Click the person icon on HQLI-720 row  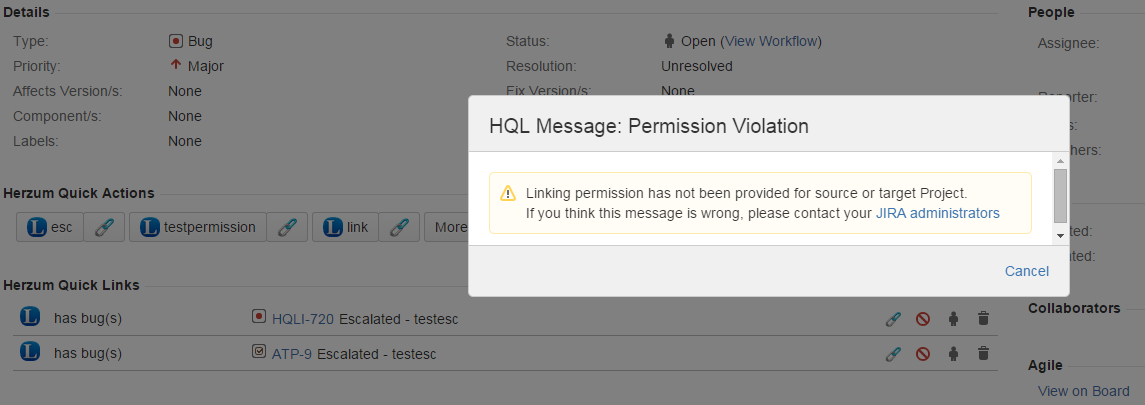(x=953, y=319)
